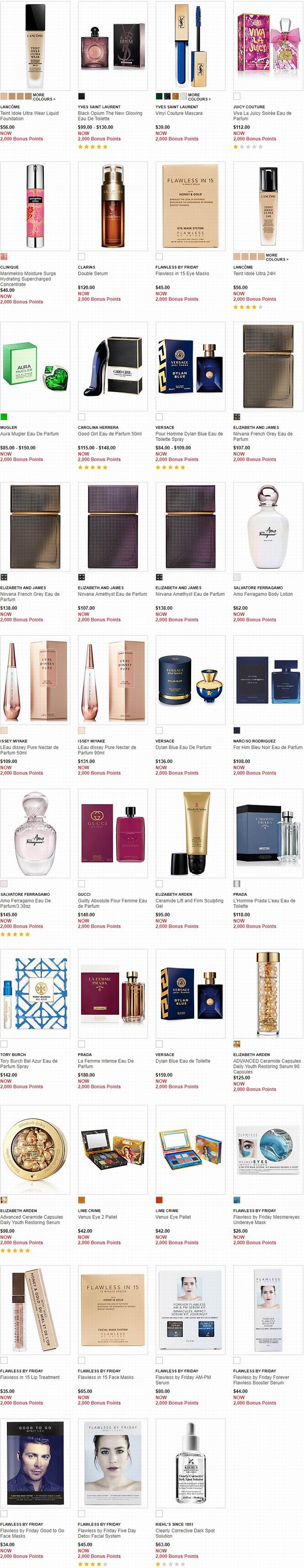This screenshot has height=1568, width=304.
Task: Expand More Colours for Teint Idole Ultra Wear Foundation
Action: 44,97
